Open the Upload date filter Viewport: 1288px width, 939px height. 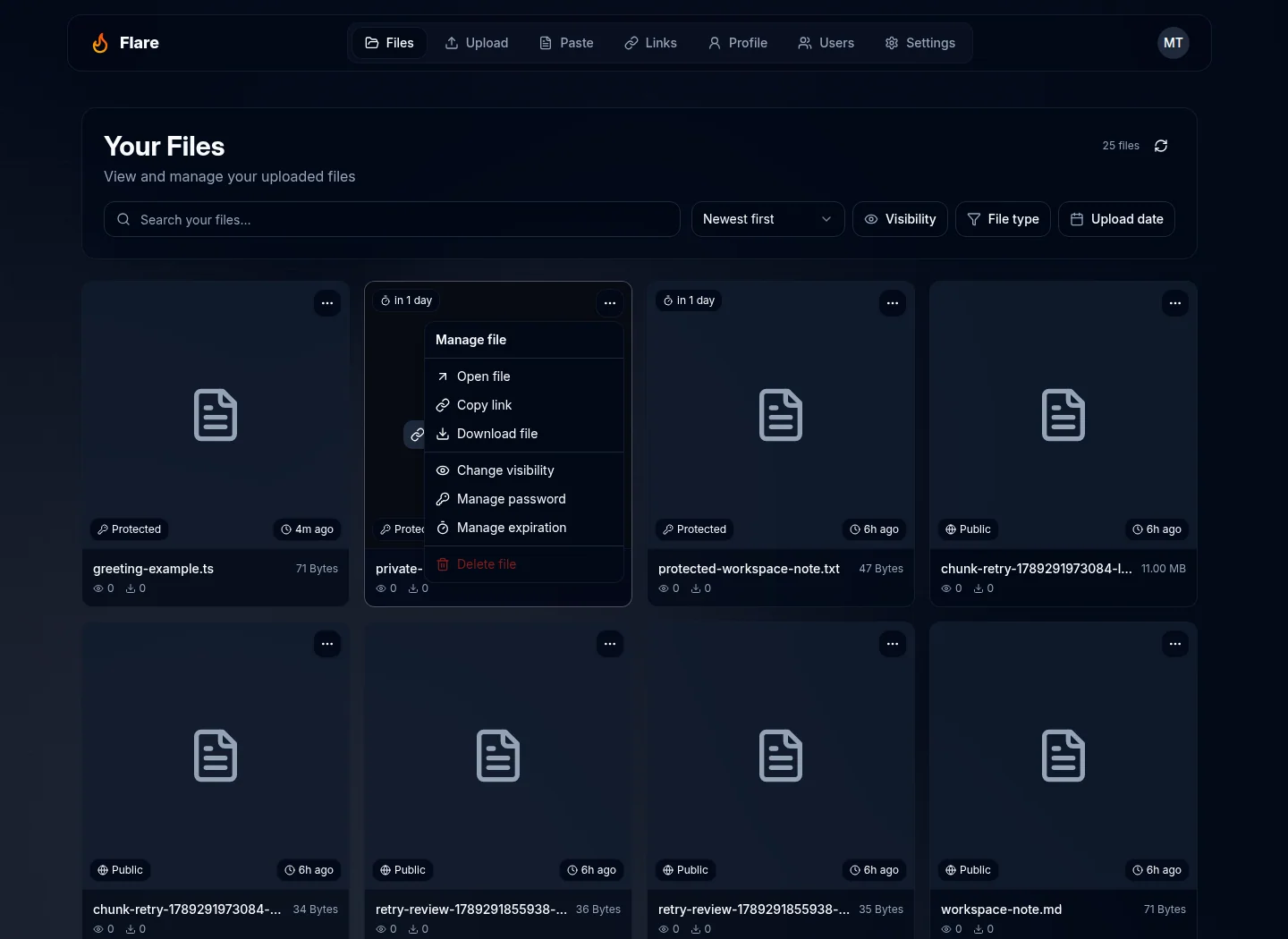(1116, 219)
